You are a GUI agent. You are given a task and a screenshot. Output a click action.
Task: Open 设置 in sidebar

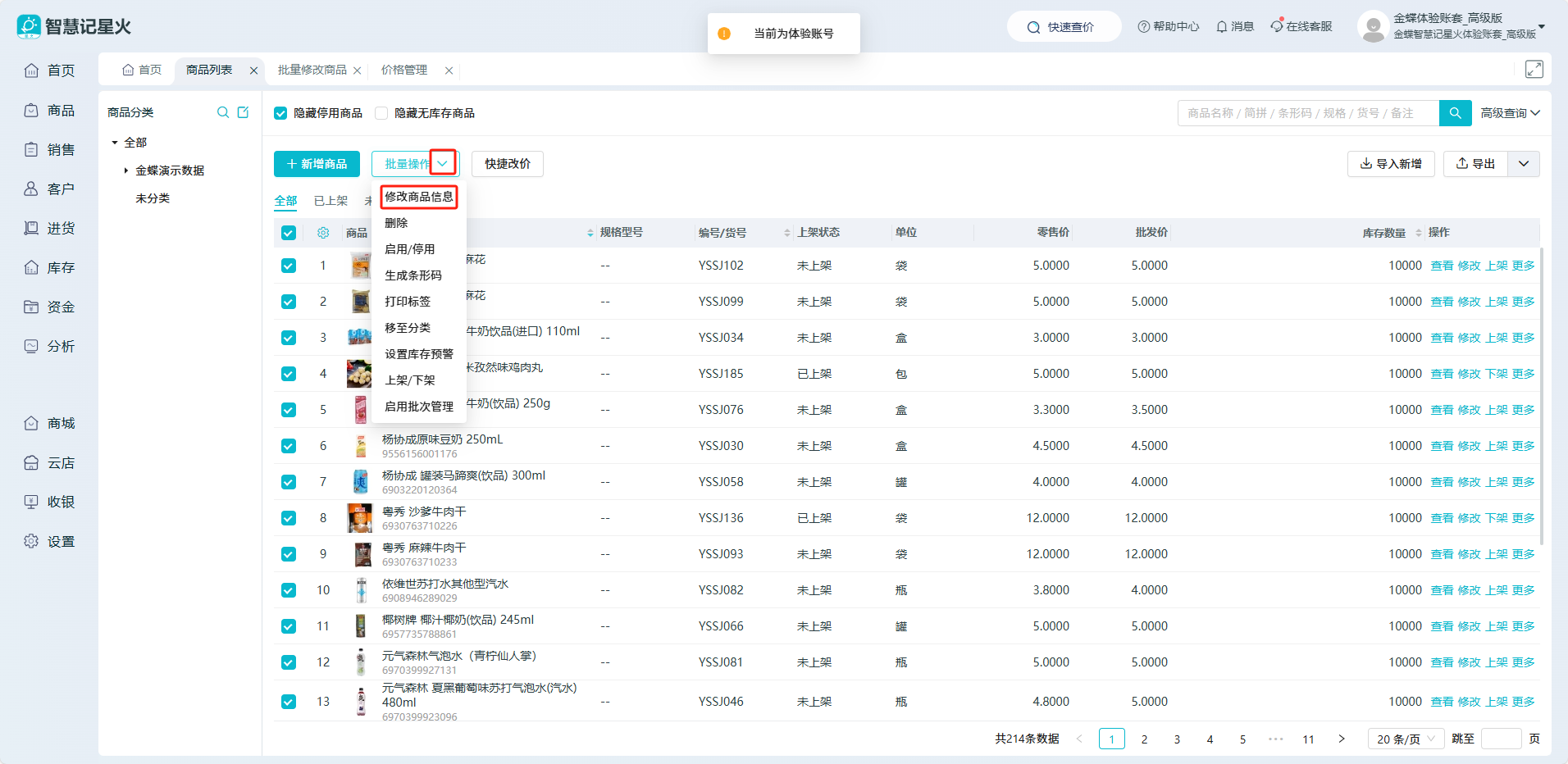49,541
